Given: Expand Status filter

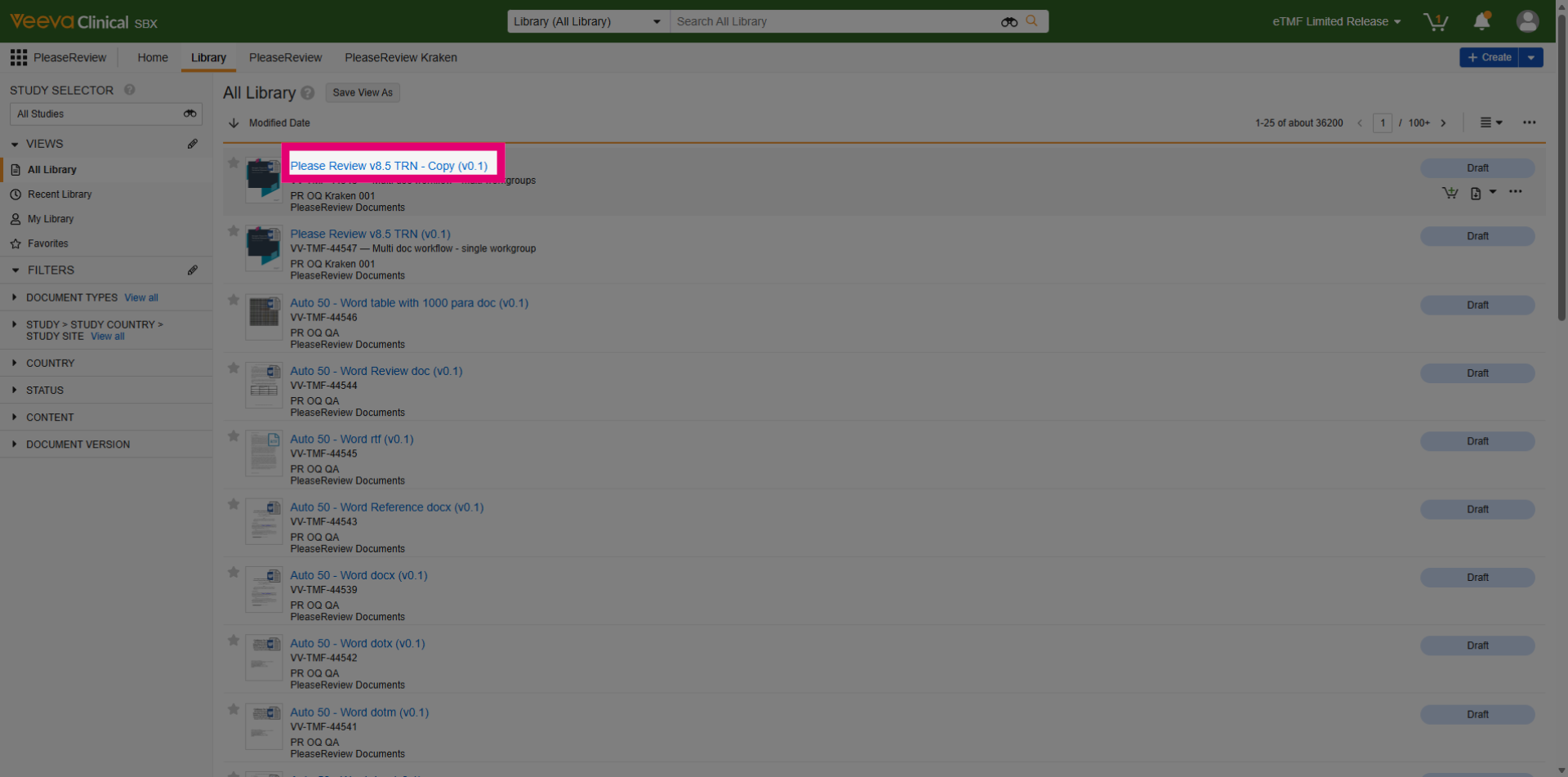Looking at the screenshot, I should (x=14, y=390).
